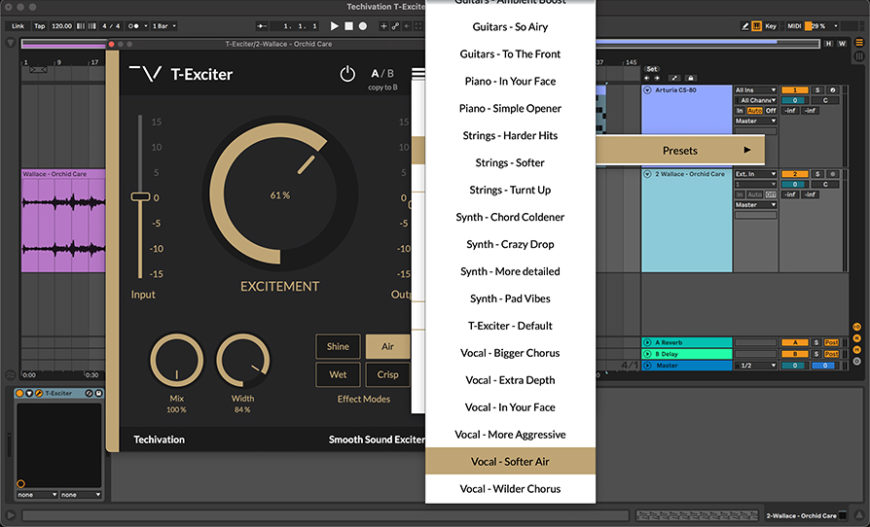
Task: Click the automation arm link icon
Action: (x=395, y=26)
